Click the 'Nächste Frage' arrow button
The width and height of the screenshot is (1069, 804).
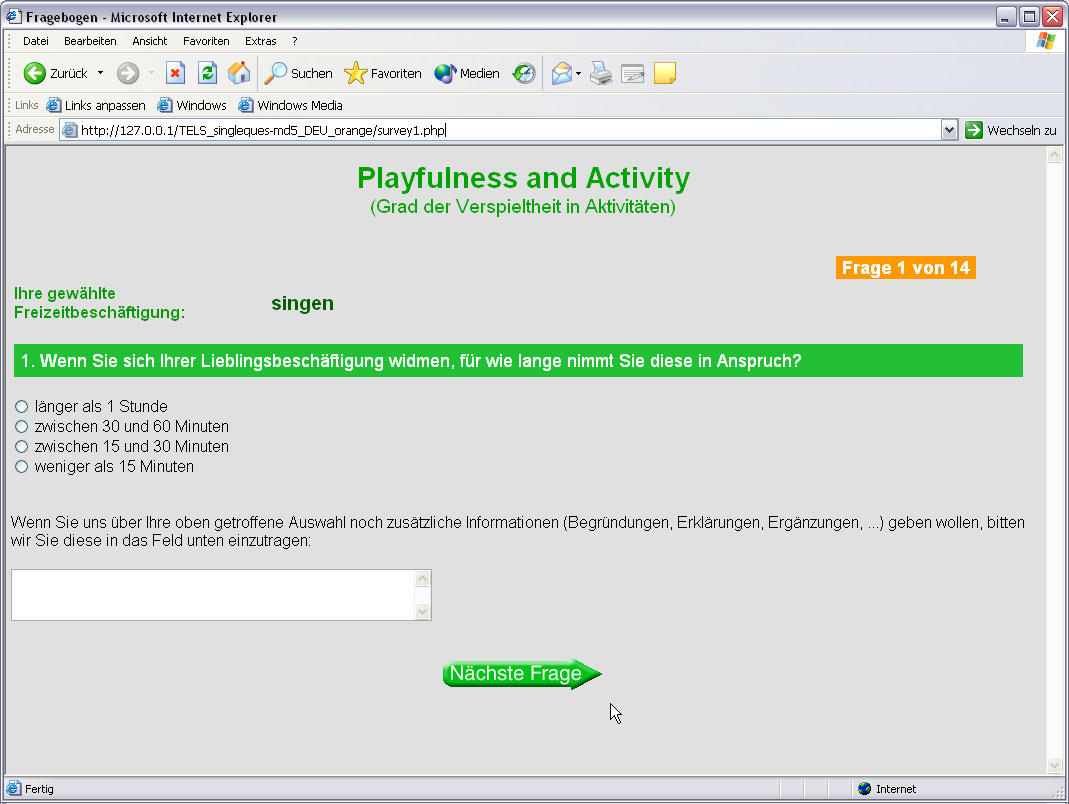(x=521, y=674)
